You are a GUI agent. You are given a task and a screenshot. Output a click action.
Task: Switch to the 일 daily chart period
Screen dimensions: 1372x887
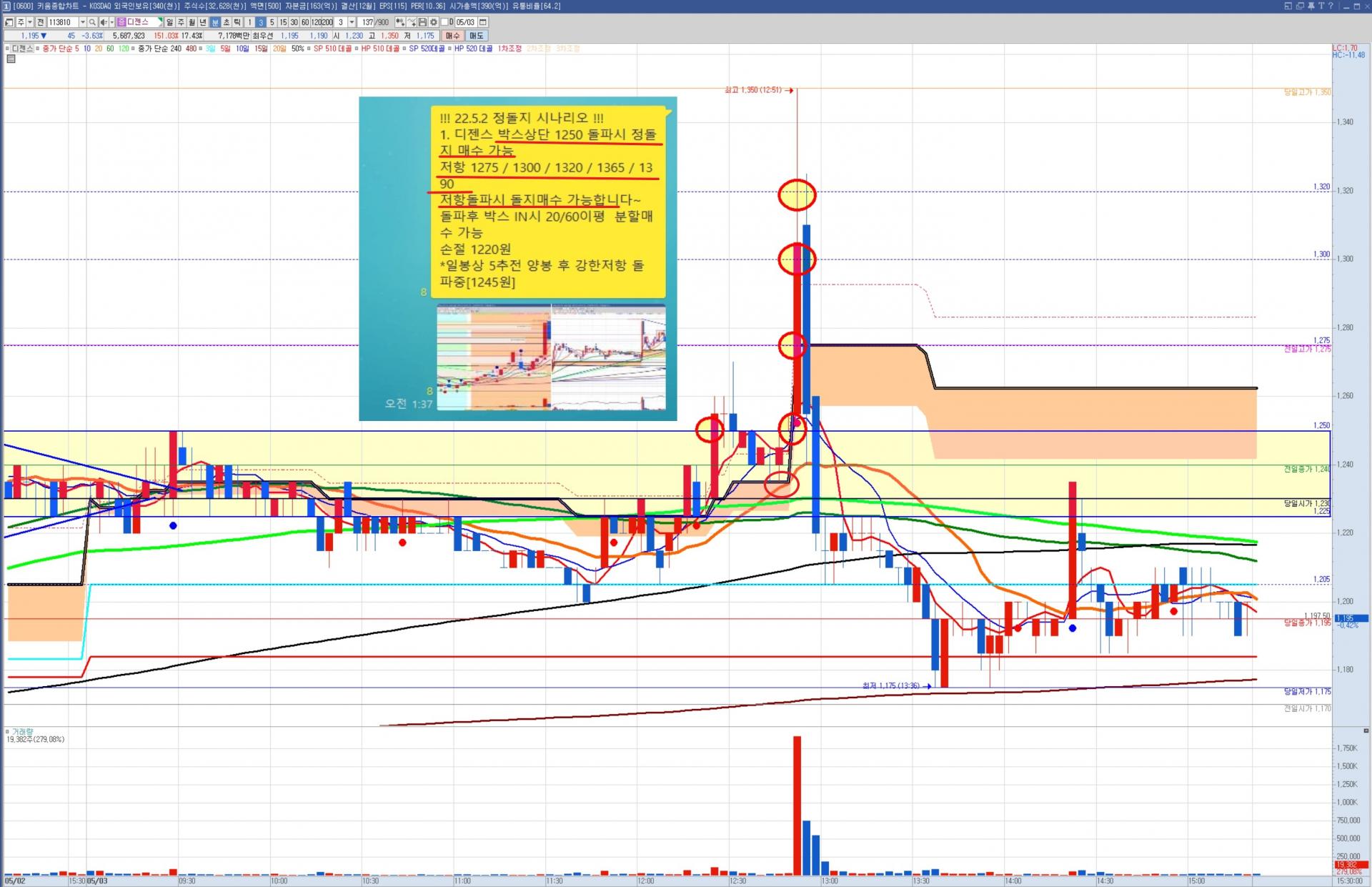pyautogui.click(x=169, y=22)
